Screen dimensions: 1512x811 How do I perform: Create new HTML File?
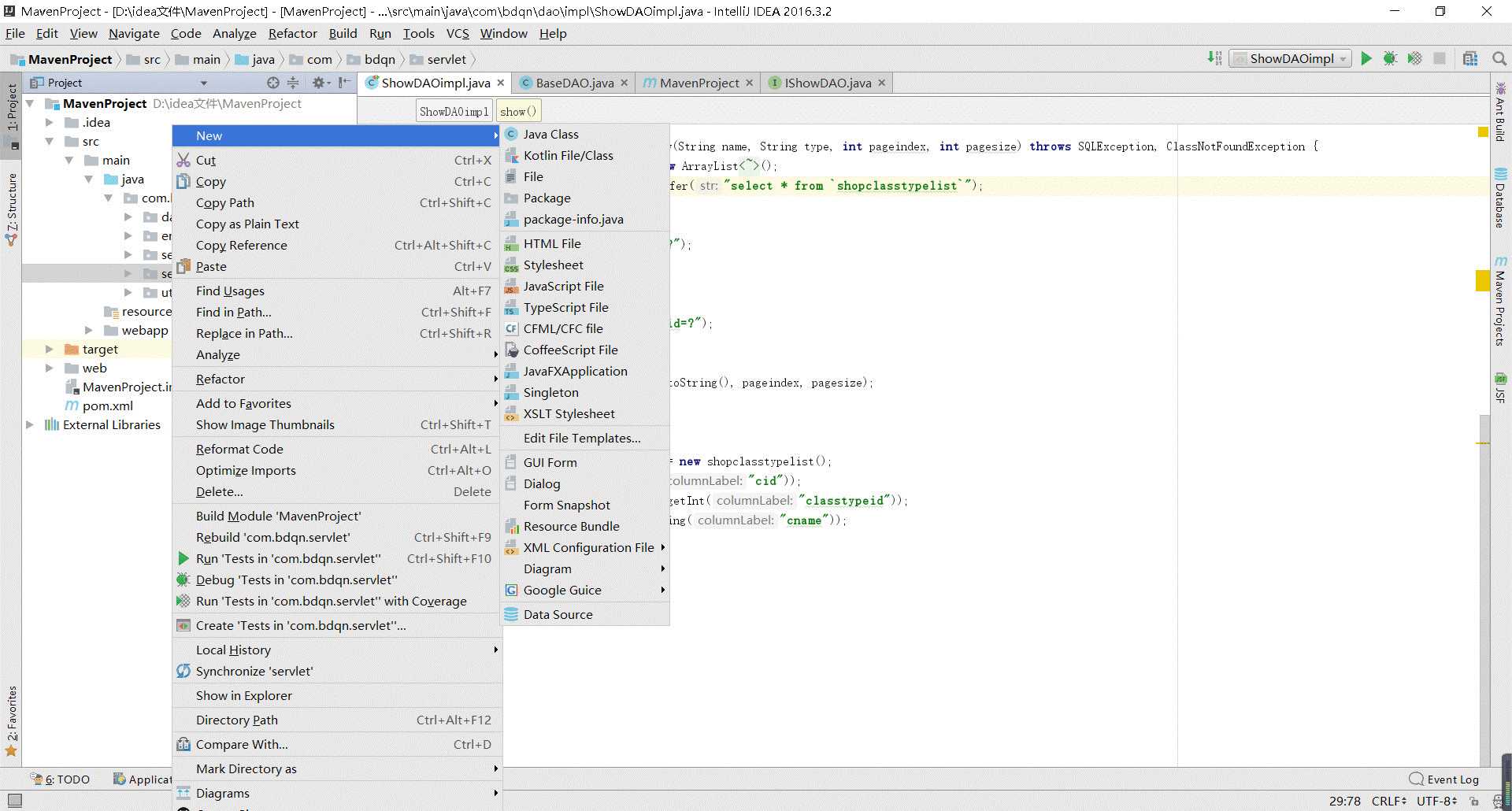[585, 243]
